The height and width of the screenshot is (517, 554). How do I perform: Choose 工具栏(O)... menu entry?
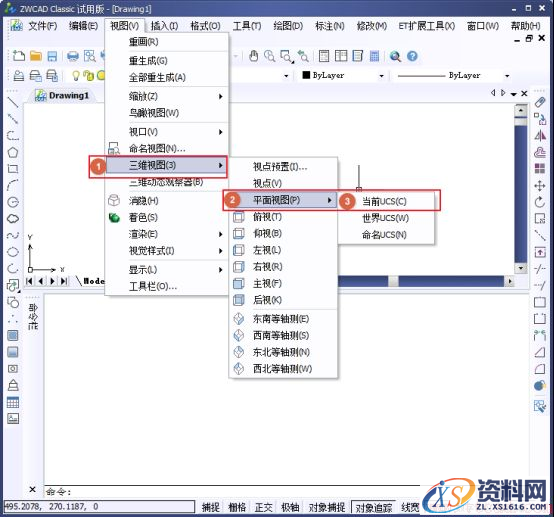click(x=167, y=287)
